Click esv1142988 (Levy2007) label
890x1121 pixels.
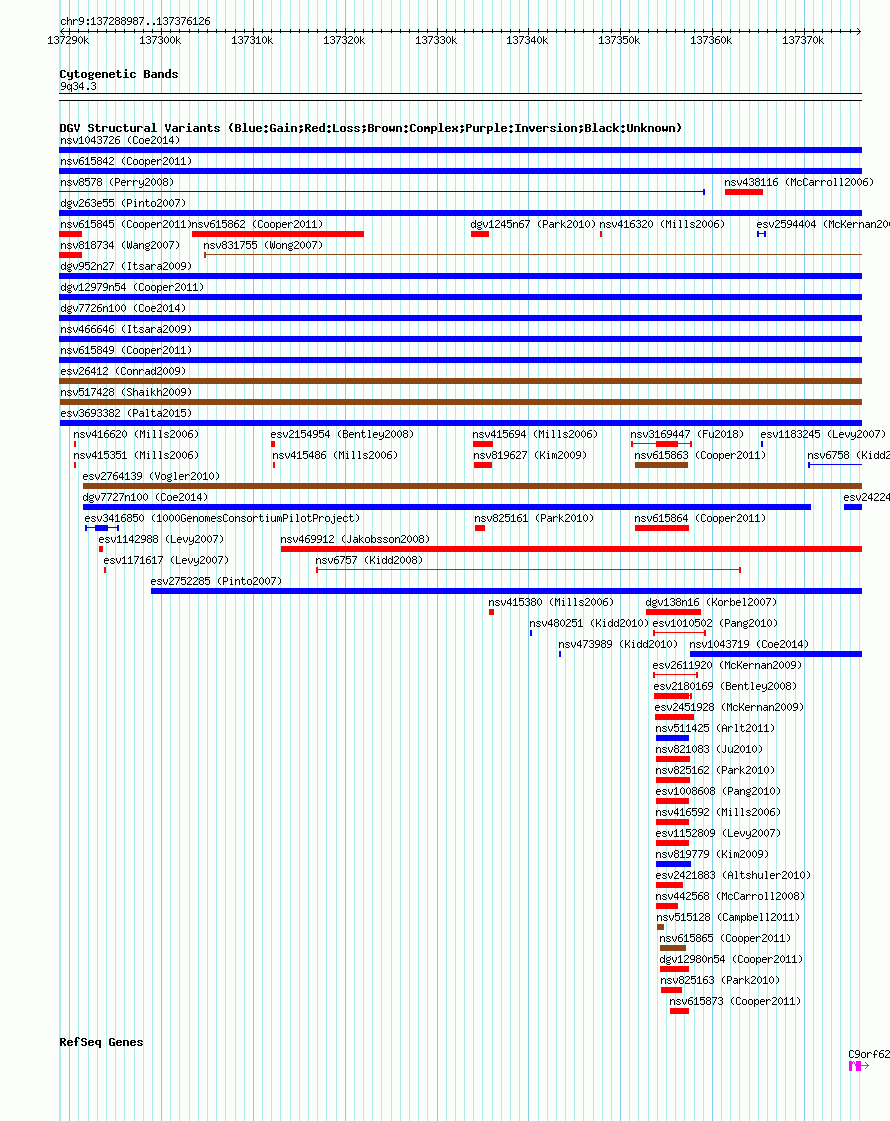point(161,540)
